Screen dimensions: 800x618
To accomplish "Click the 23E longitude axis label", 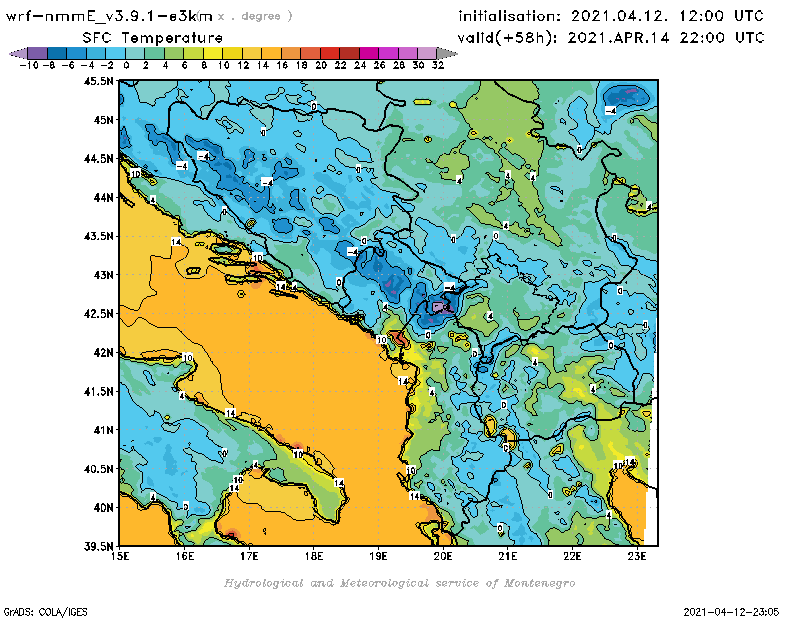I will [x=637, y=555].
